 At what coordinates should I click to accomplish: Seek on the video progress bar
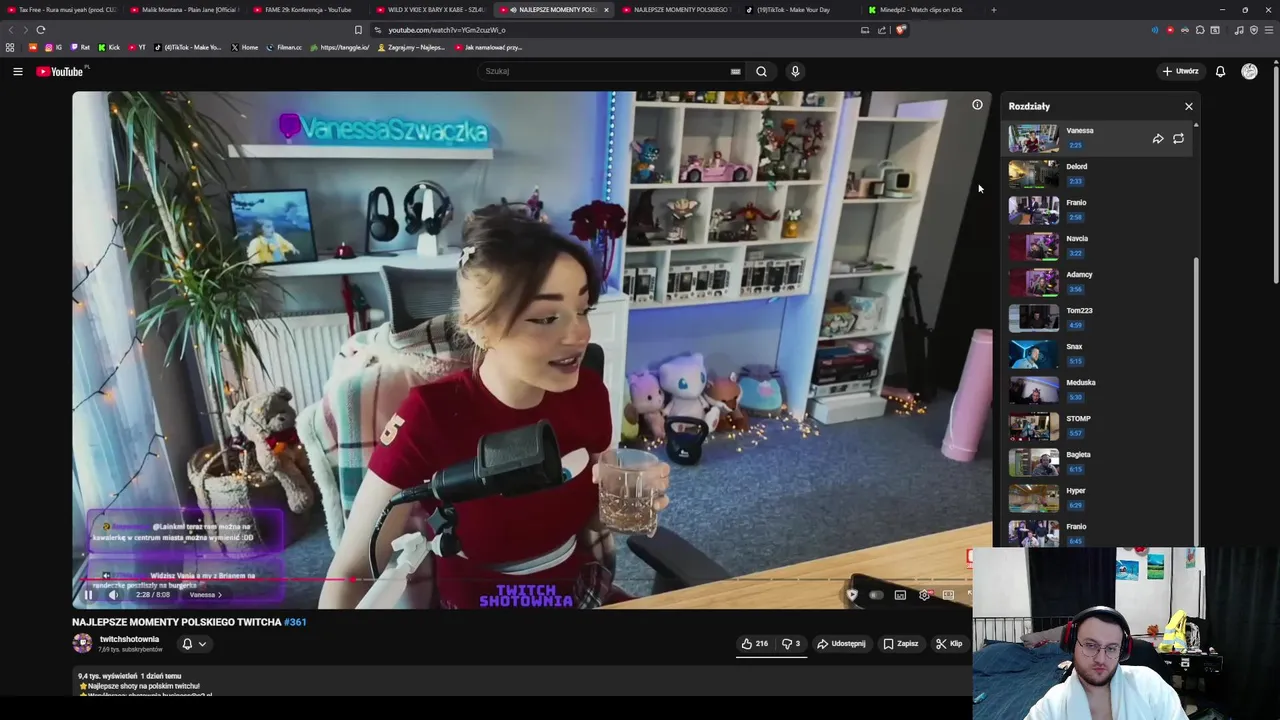click(527, 579)
